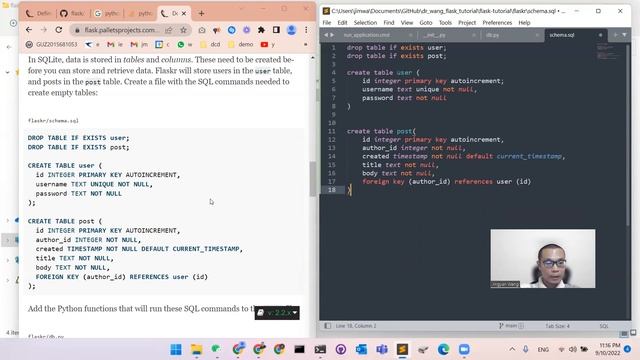Open Chrome extensions puzzle icon
Viewport: 640px width, 360px height.
coord(261,30)
